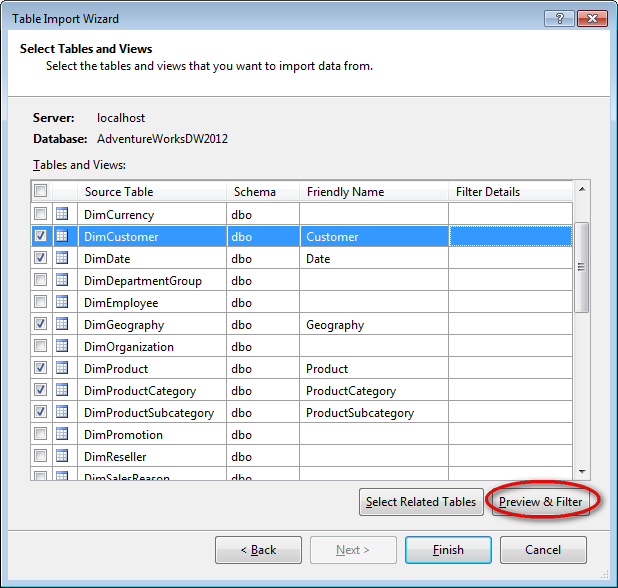This screenshot has height=588, width=618.
Task: Click the list scrollbar up arrow
Action: click(582, 190)
